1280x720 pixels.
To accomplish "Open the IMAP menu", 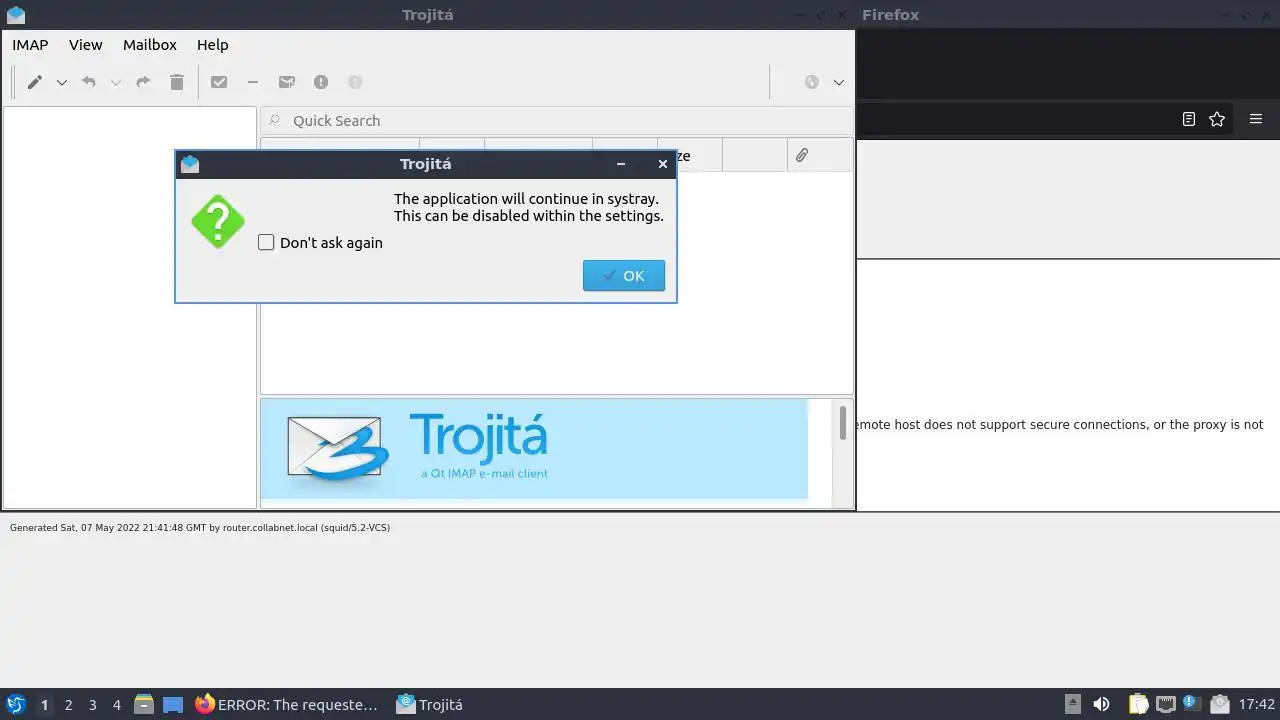I will (x=30, y=44).
